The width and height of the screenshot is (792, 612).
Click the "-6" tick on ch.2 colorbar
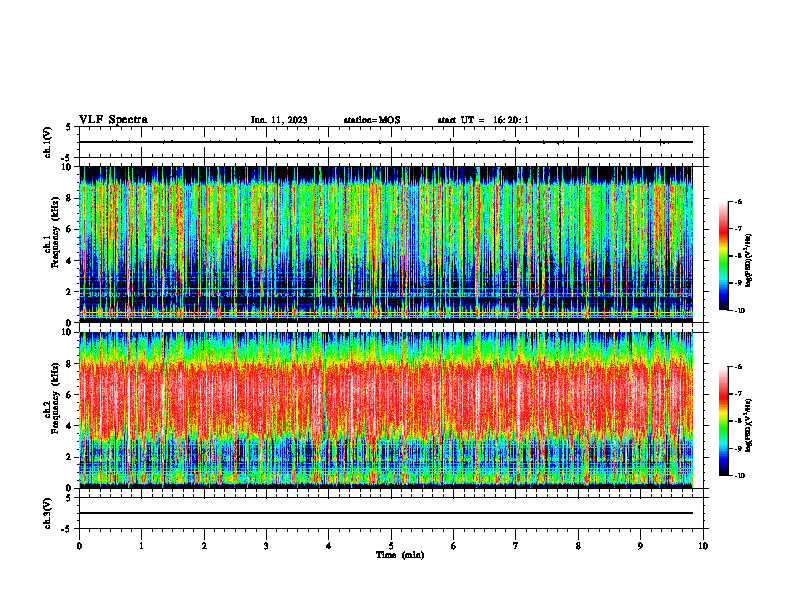pos(739,367)
